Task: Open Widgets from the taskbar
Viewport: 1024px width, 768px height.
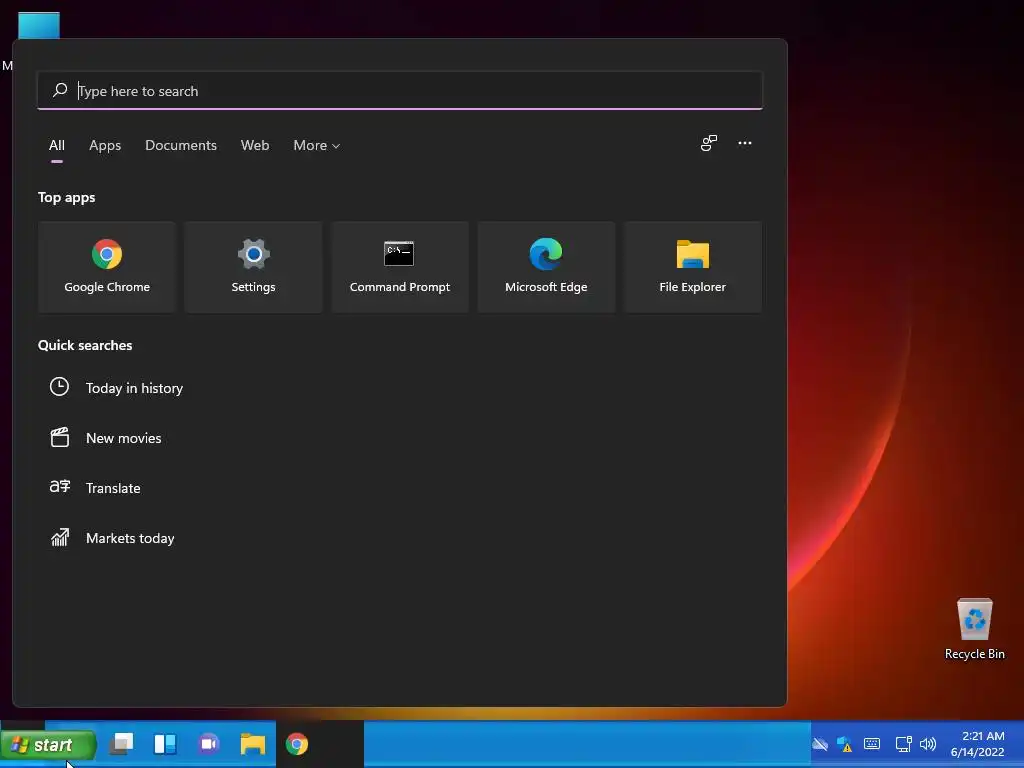Action: point(165,744)
